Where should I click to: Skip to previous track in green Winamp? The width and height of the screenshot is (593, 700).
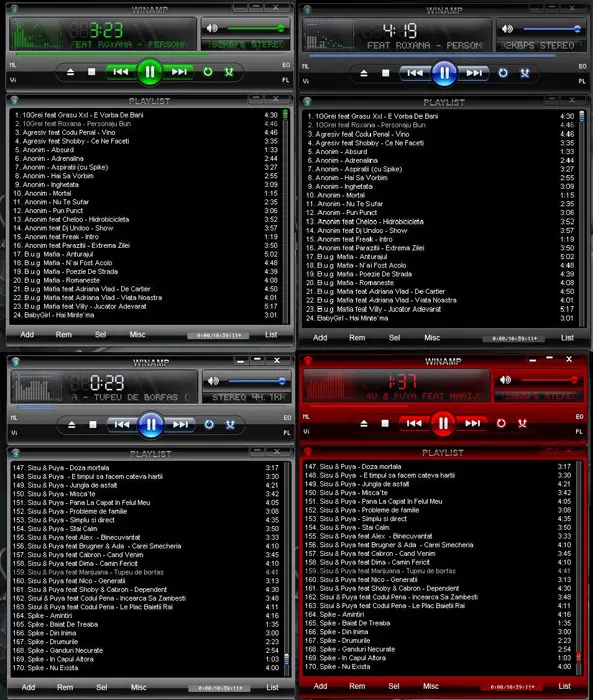(x=121, y=72)
